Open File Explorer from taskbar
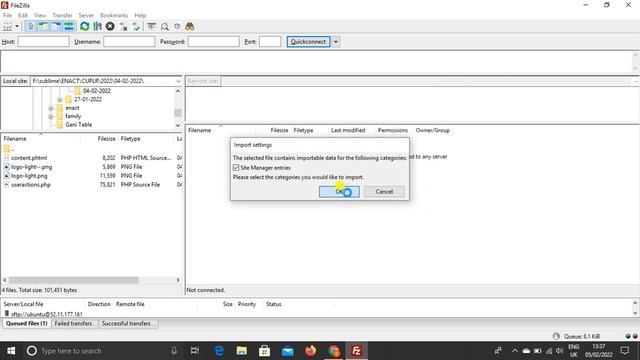 click(x=242, y=351)
